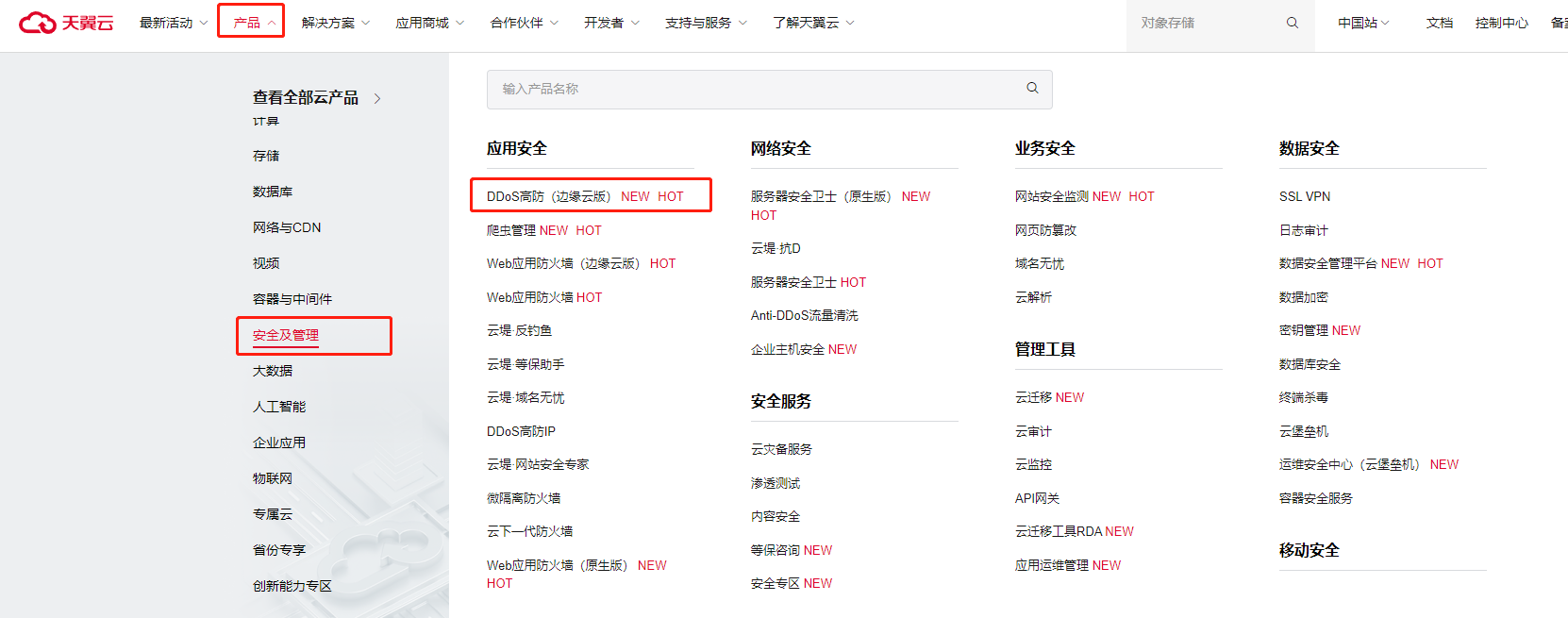This screenshot has width=1568, height=618.
Task: Select 企业应用 category
Action: click(279, 443)
